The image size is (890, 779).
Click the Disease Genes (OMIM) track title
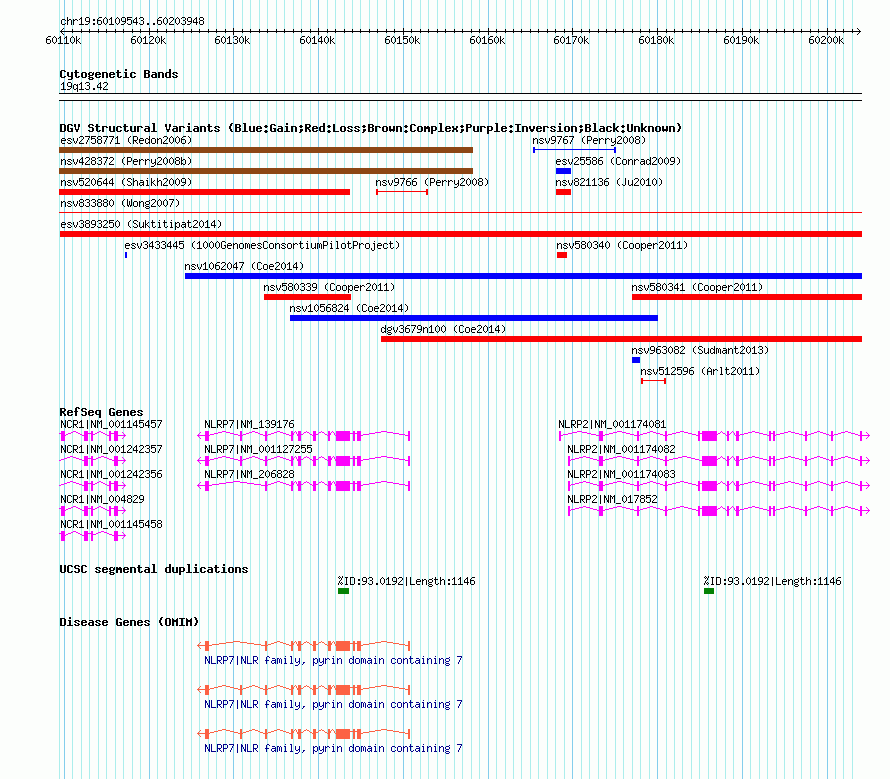(129, 622)
